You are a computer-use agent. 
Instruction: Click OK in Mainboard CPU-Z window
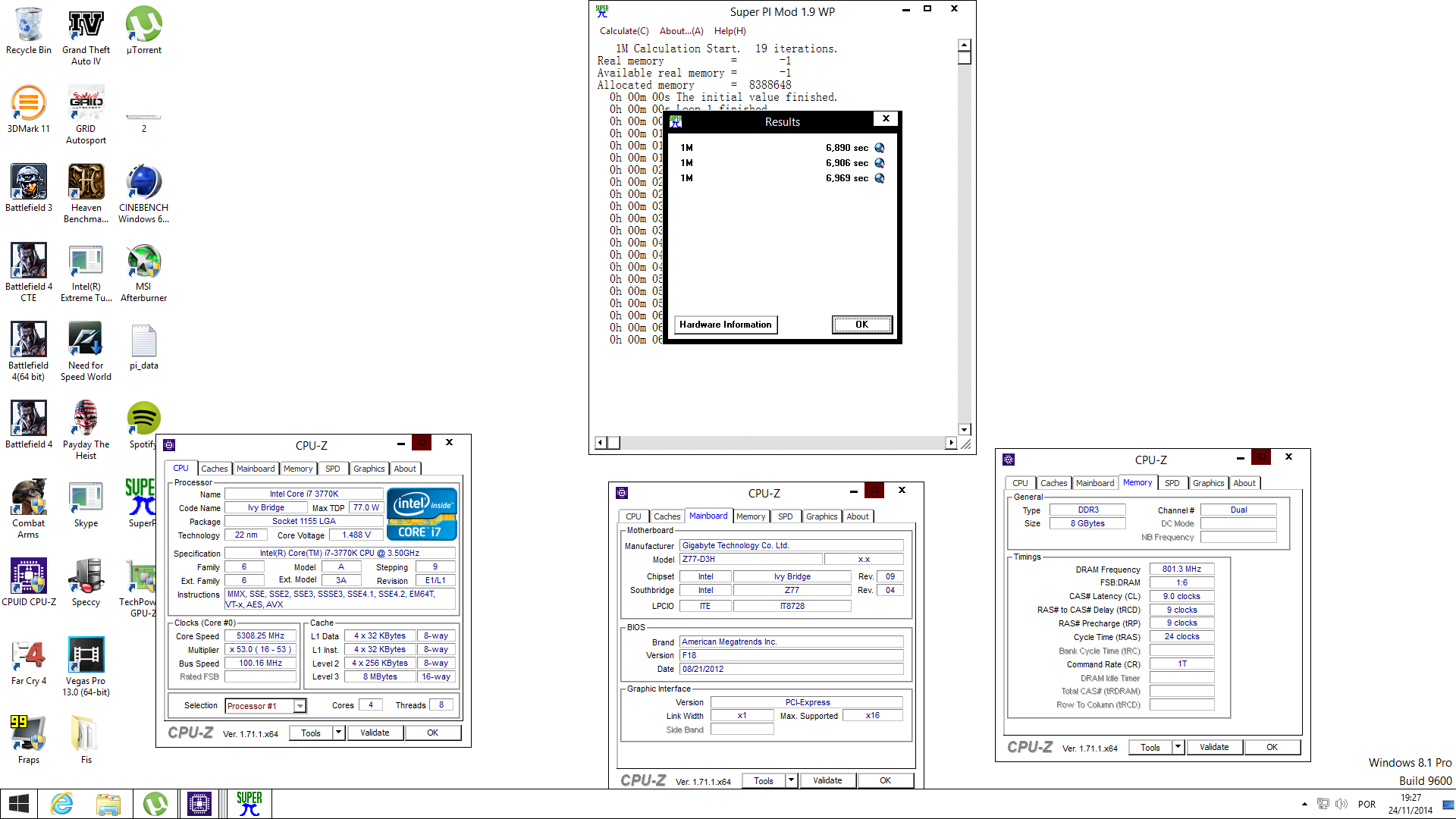[x=885, y=780]
